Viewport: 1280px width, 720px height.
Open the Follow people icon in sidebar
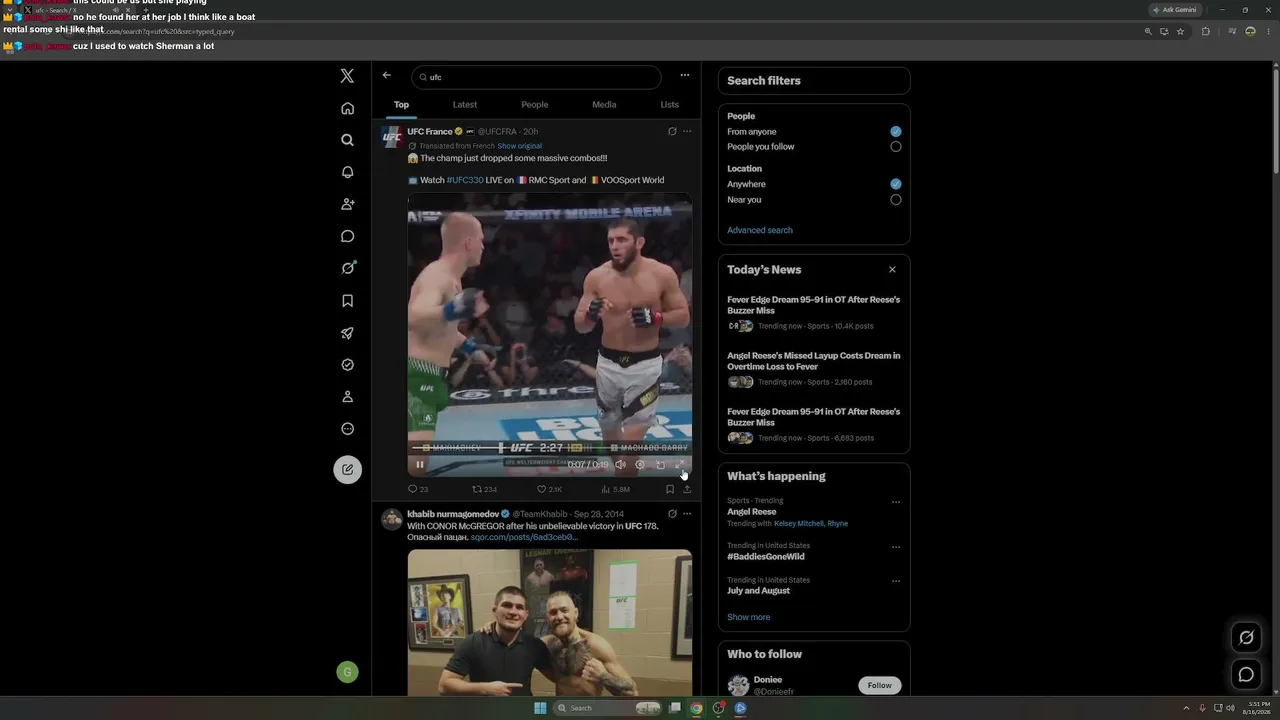click(347, 204)
